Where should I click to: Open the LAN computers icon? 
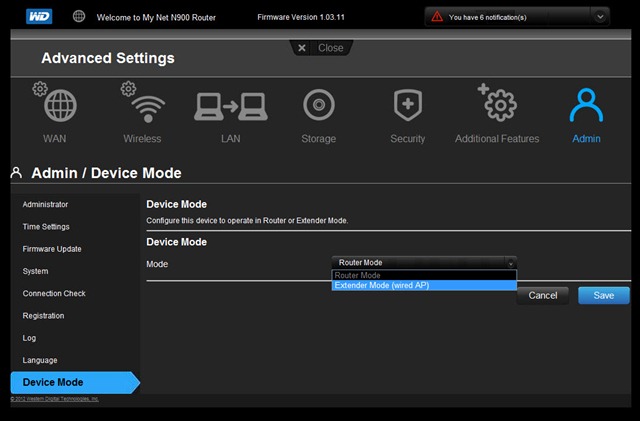coord(231,106)
